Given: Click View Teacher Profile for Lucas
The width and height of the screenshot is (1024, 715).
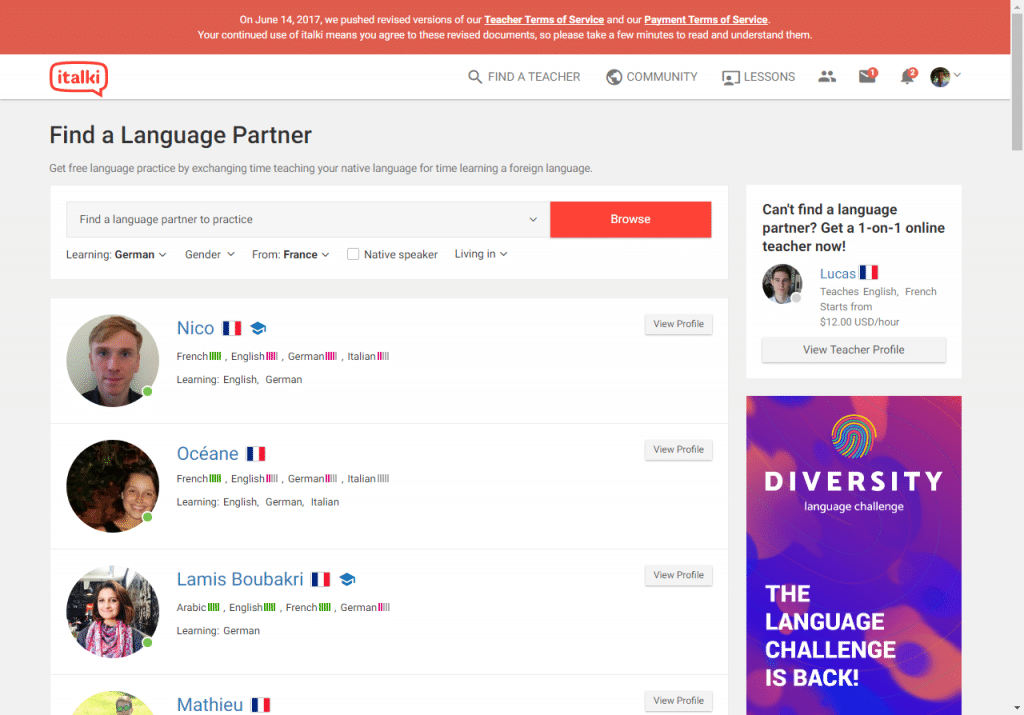Looking at the screenshot, I should click(x=854, y=350).
